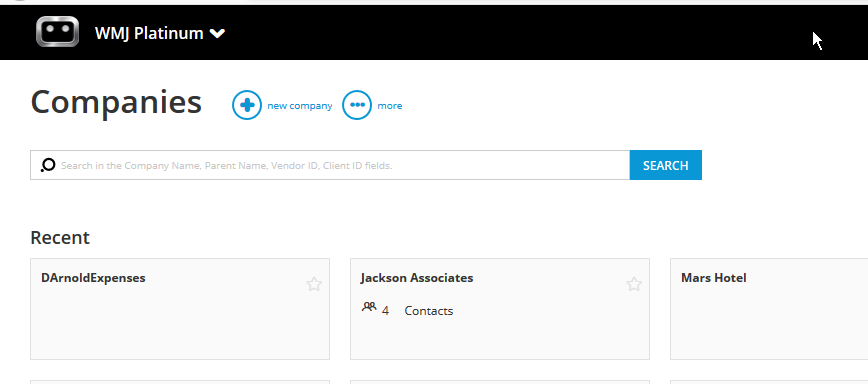This screenshot has width=868, height=384.
Task: Click the robot logo icon
Action: point(58,32)
